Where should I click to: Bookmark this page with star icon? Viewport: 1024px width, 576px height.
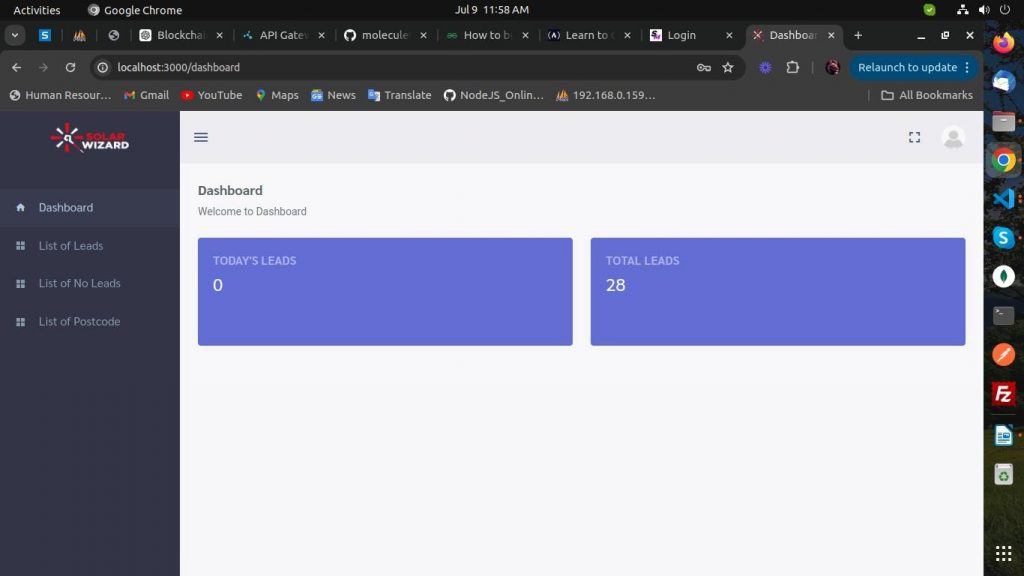click(728, 67)
